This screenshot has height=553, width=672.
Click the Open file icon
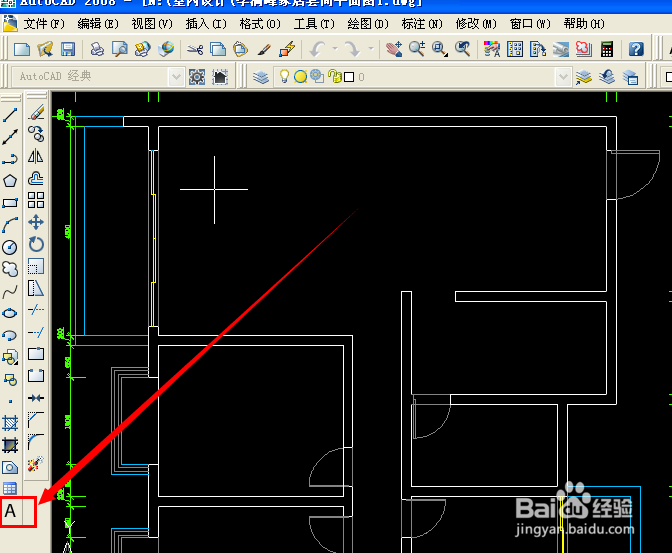pyautogui.click(x=45, y=49)
